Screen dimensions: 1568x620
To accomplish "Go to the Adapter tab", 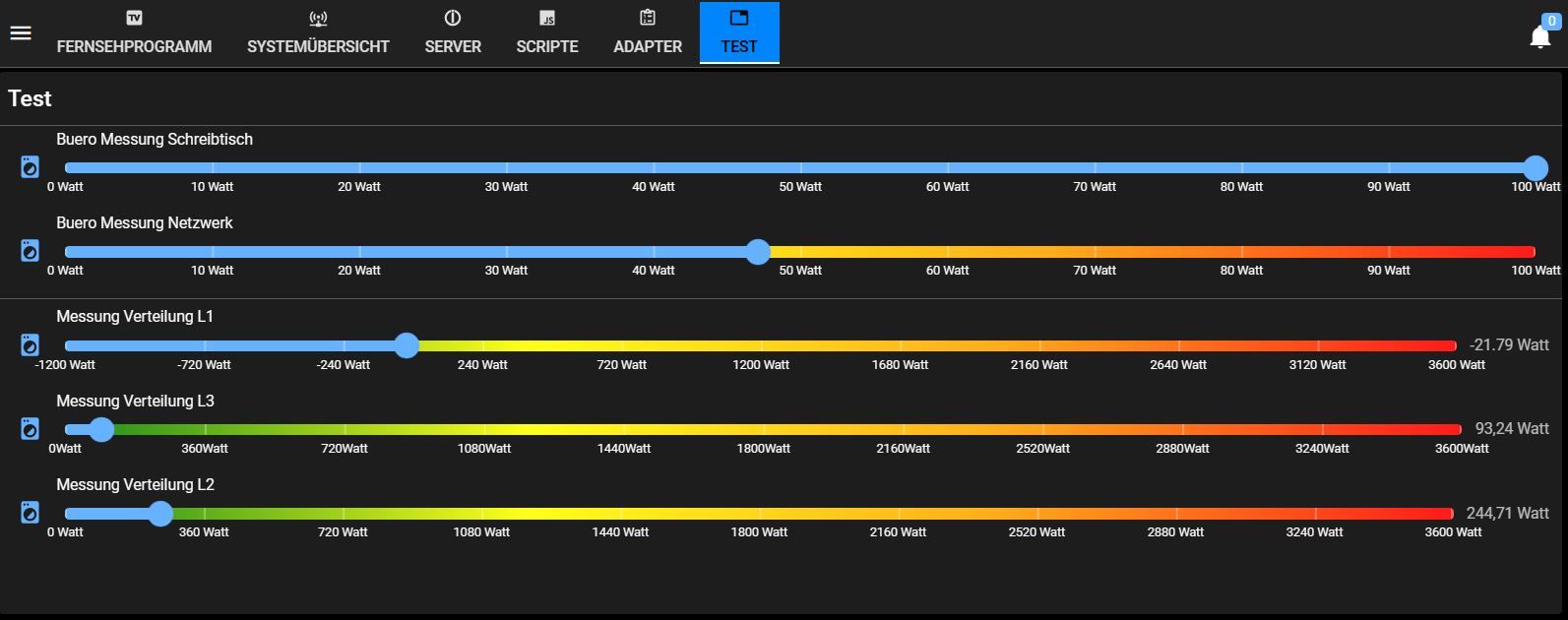I will [x=648, y=33].
